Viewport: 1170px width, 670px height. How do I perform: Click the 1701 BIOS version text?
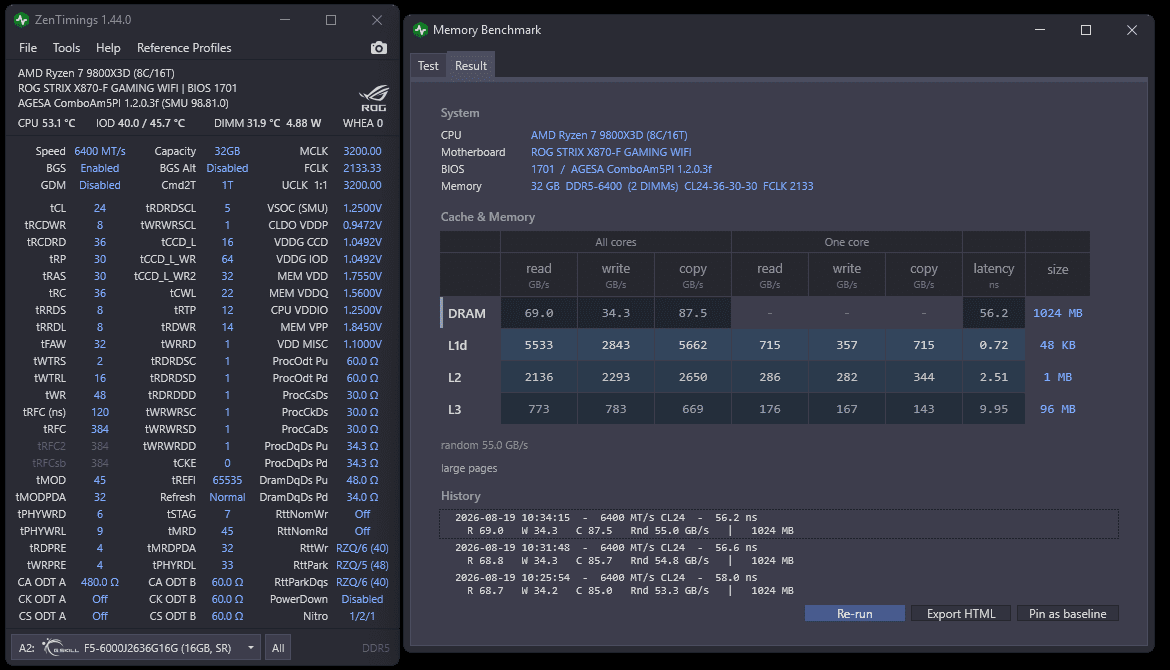pos(542,169)
